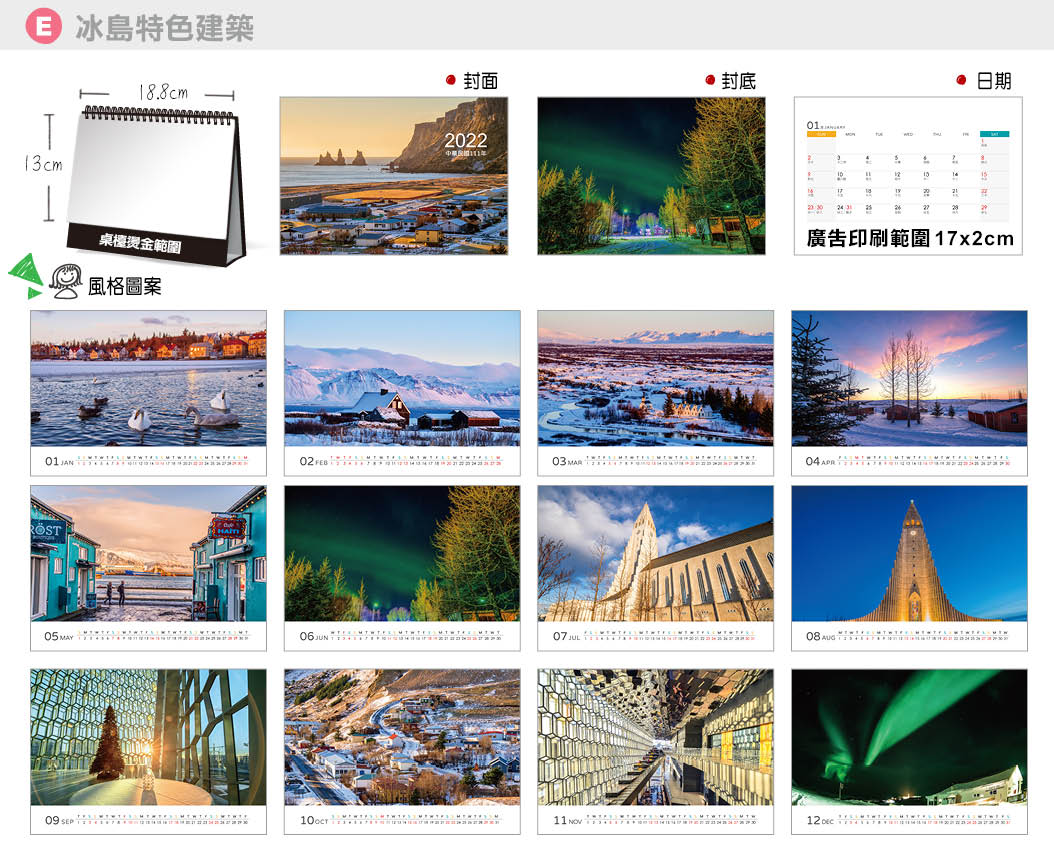Click the red dot beside 封面

coord(450,80)
